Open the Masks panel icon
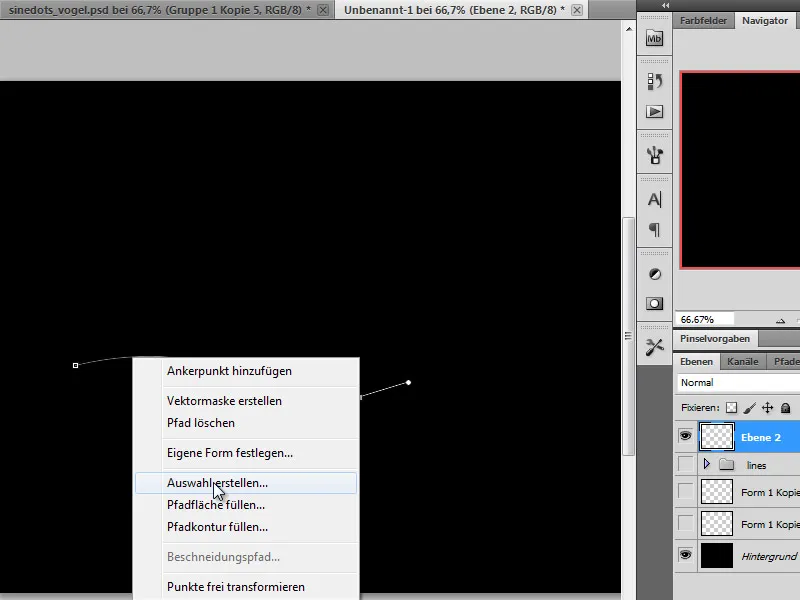800x600 pixels. 654,304
